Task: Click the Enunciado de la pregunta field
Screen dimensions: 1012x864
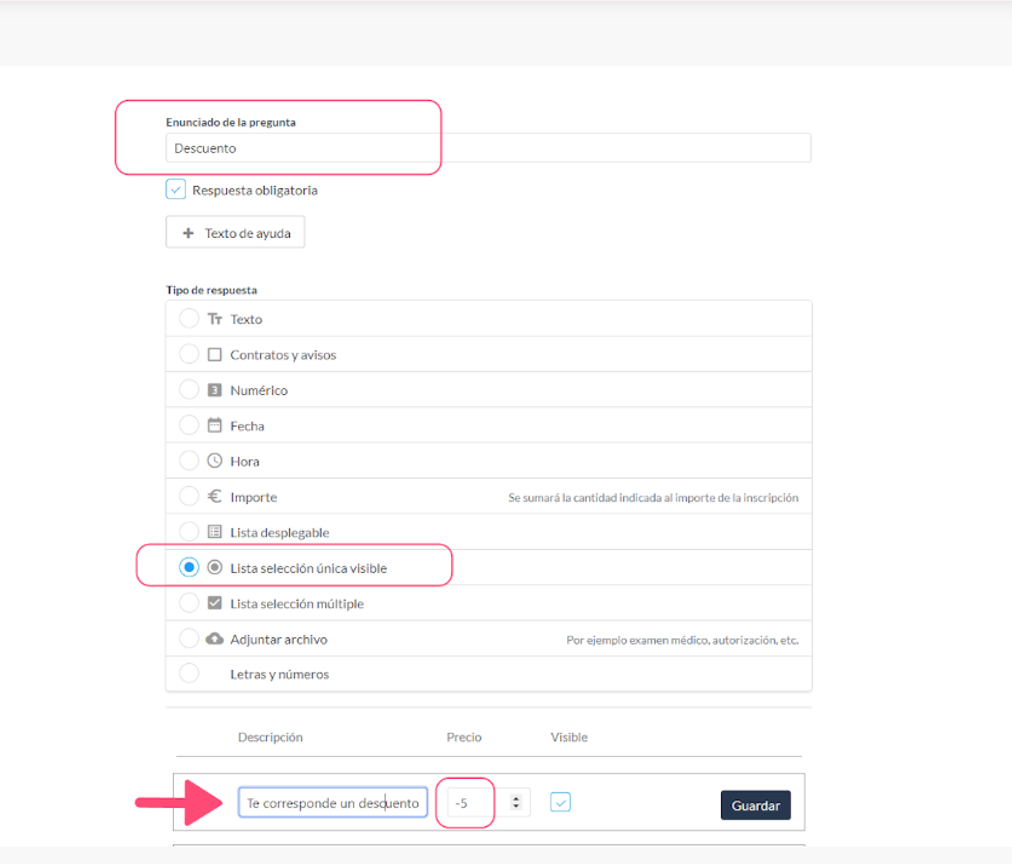Action: tap(488, 148)
